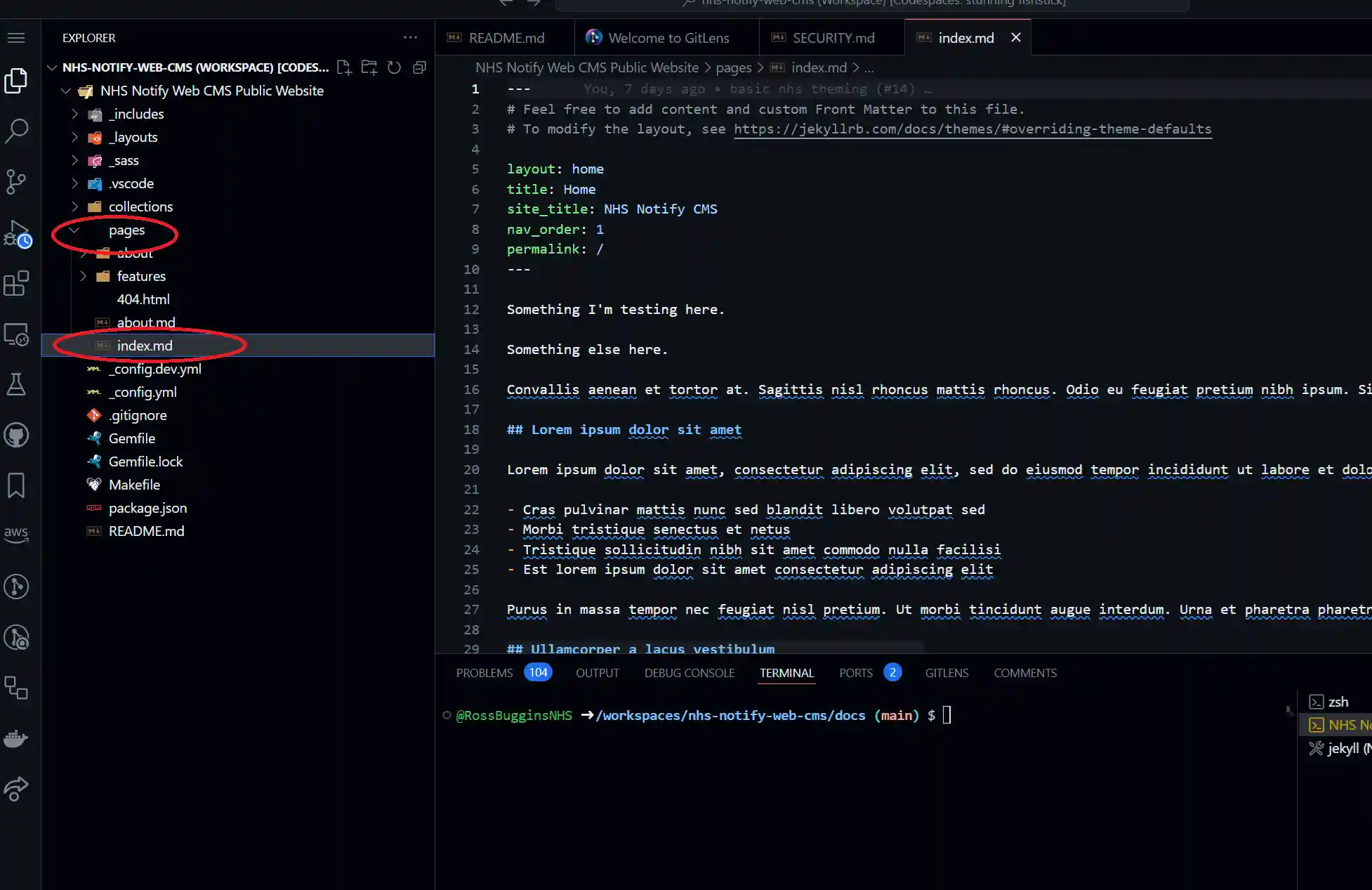
Task: Close the index.md editor tab
Action: click(x=1015, y=38)
